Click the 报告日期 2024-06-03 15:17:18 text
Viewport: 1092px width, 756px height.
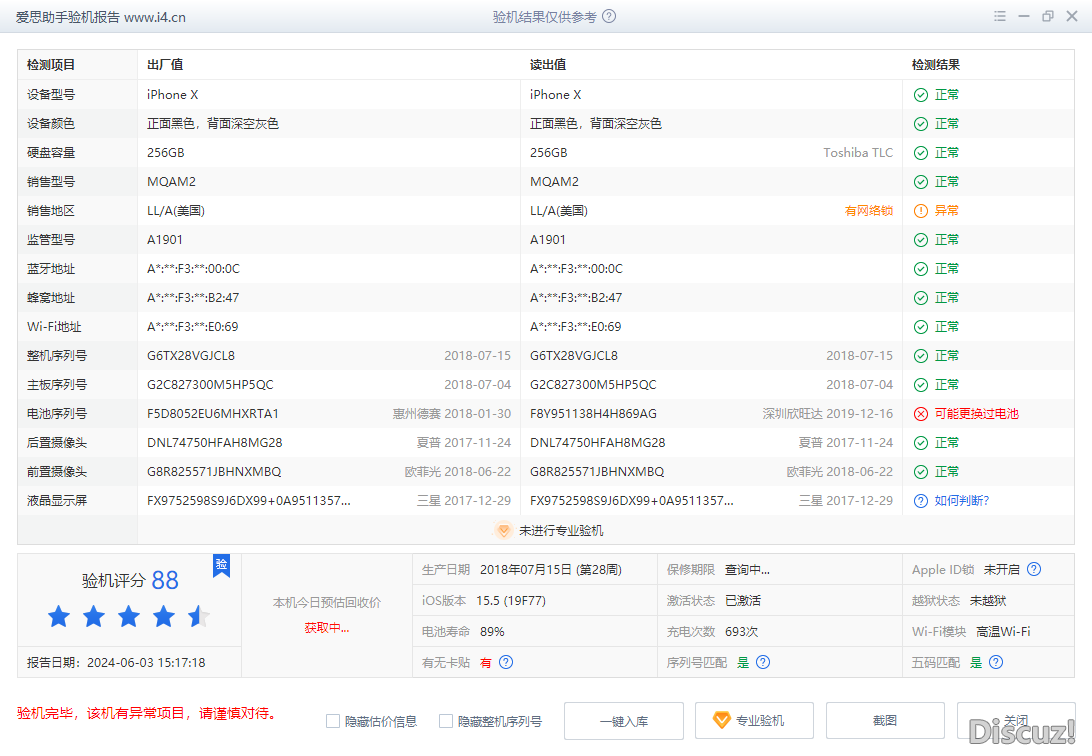[116, 663]
